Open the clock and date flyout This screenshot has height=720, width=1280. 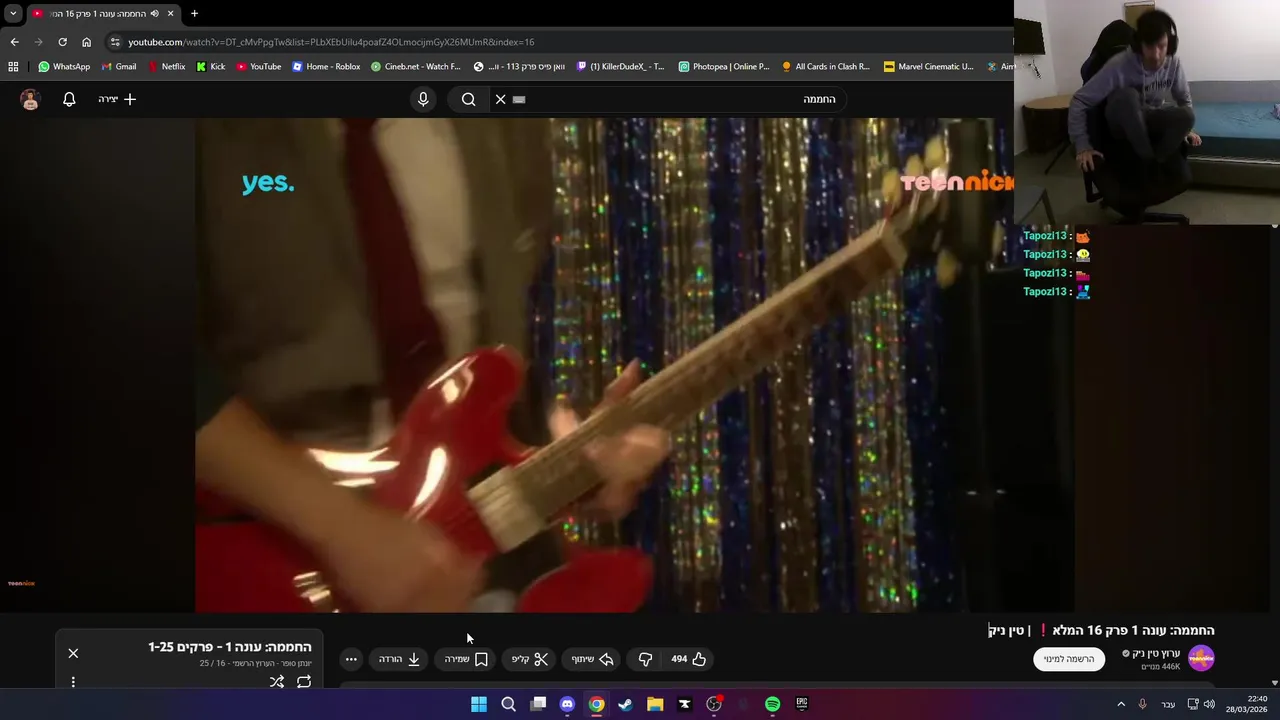pos(1248,704)
